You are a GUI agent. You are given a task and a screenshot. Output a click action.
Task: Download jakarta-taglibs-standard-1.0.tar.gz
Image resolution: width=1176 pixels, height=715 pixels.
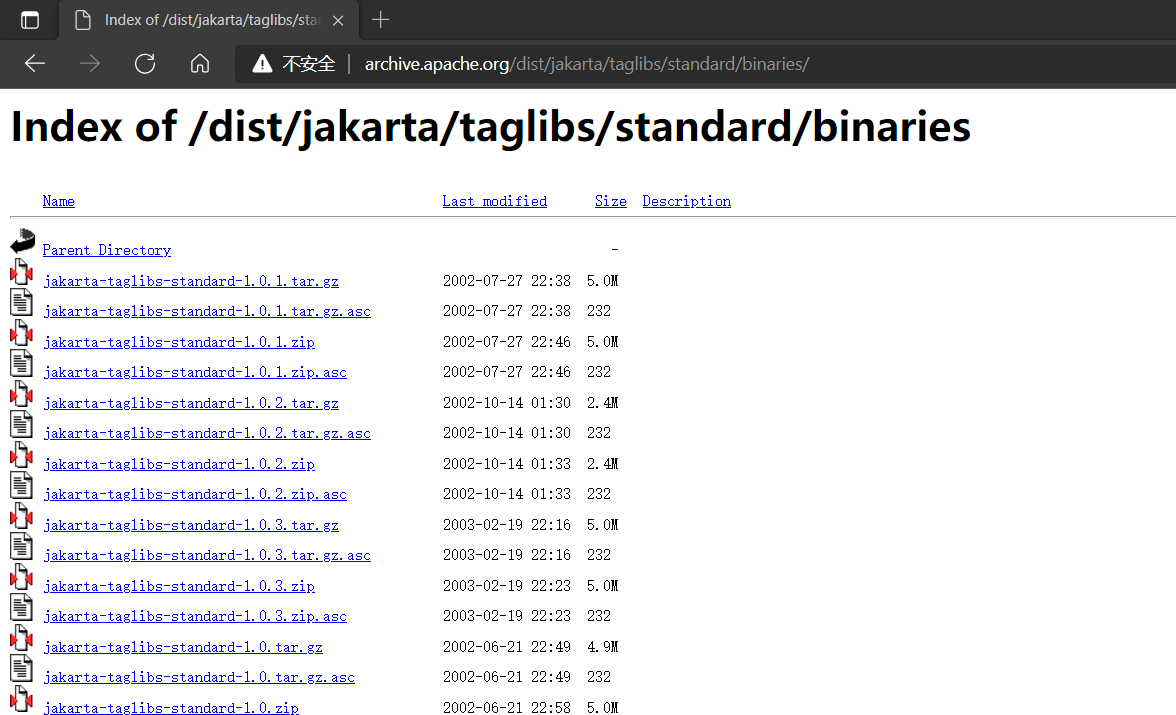(183, 647)
